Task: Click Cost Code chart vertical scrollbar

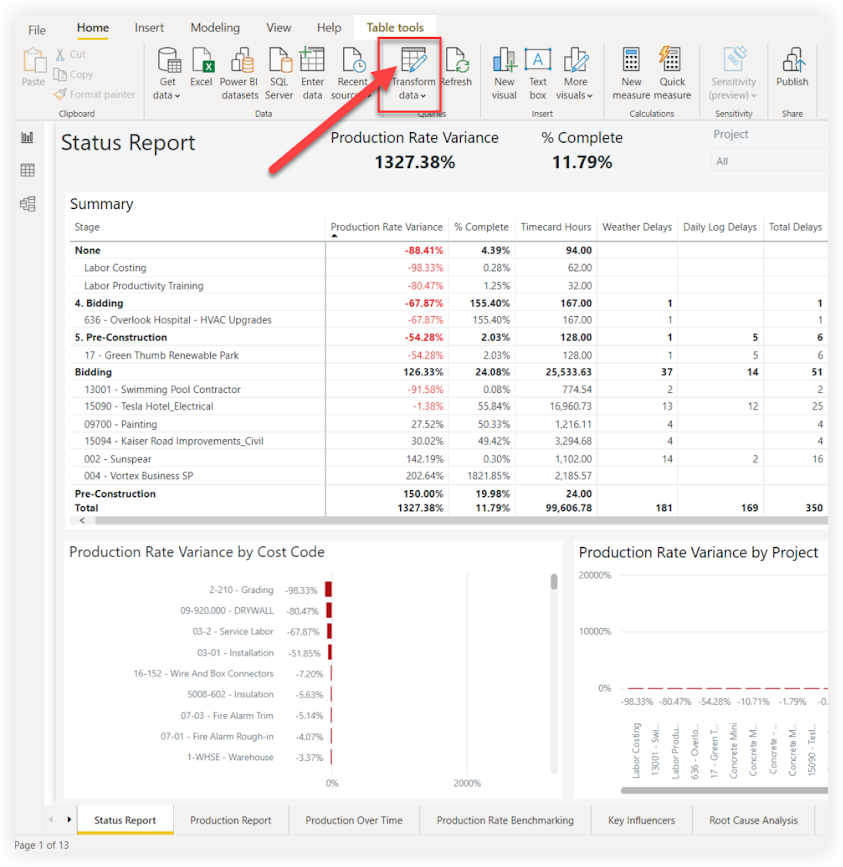Action: point(554,582)
